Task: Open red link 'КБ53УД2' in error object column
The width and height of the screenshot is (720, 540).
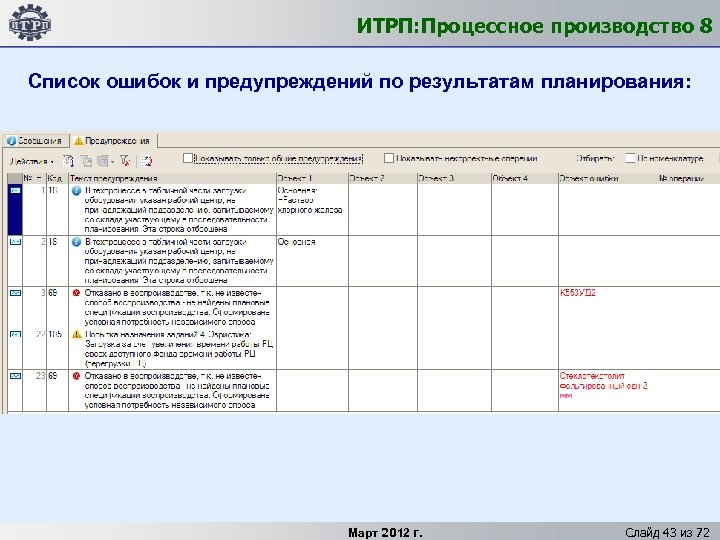Action: (578, 292)
